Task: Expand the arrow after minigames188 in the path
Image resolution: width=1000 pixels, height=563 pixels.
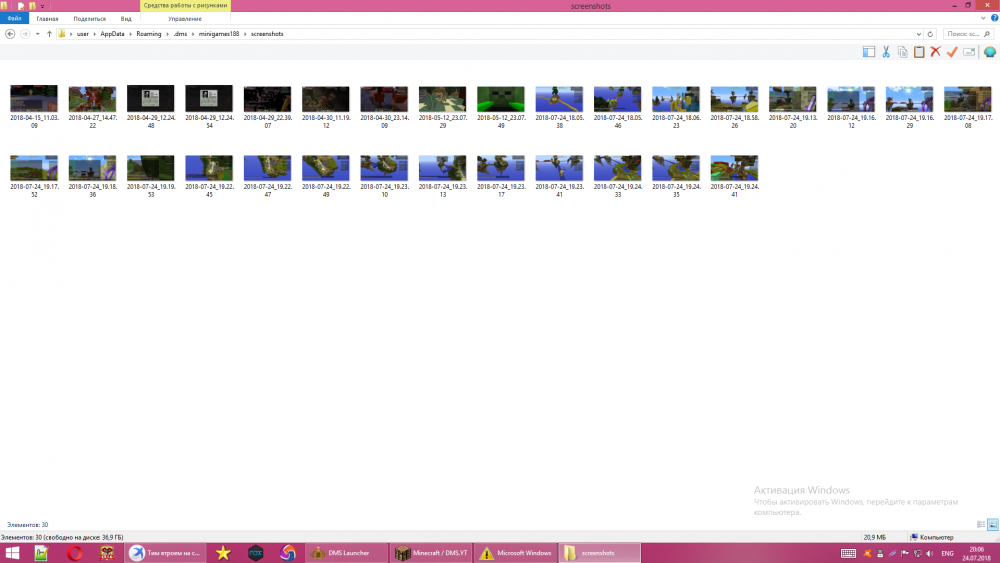Action: 245,34
